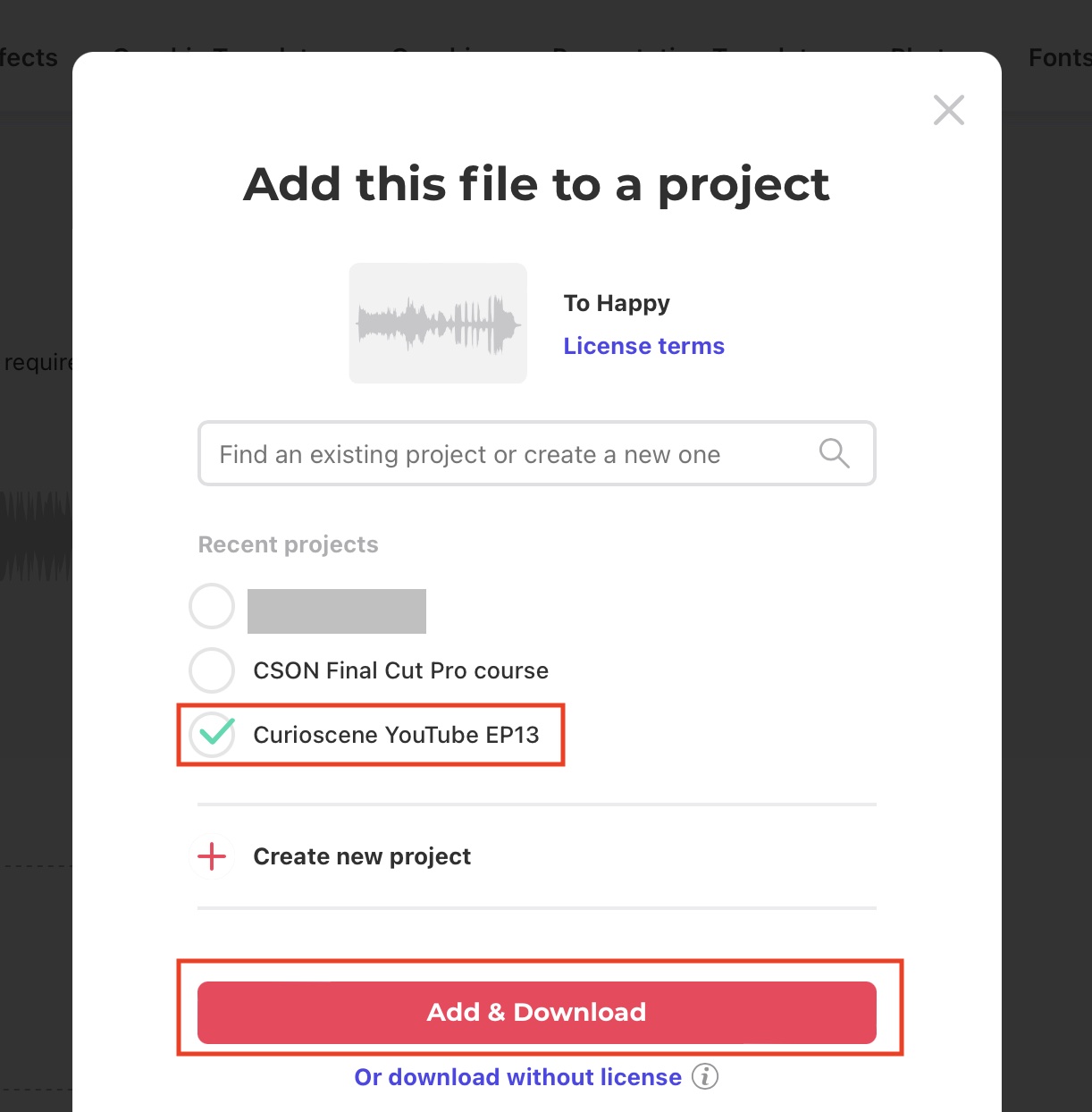Click the To Happy waveform thumbnail

[x=438, y=323]
